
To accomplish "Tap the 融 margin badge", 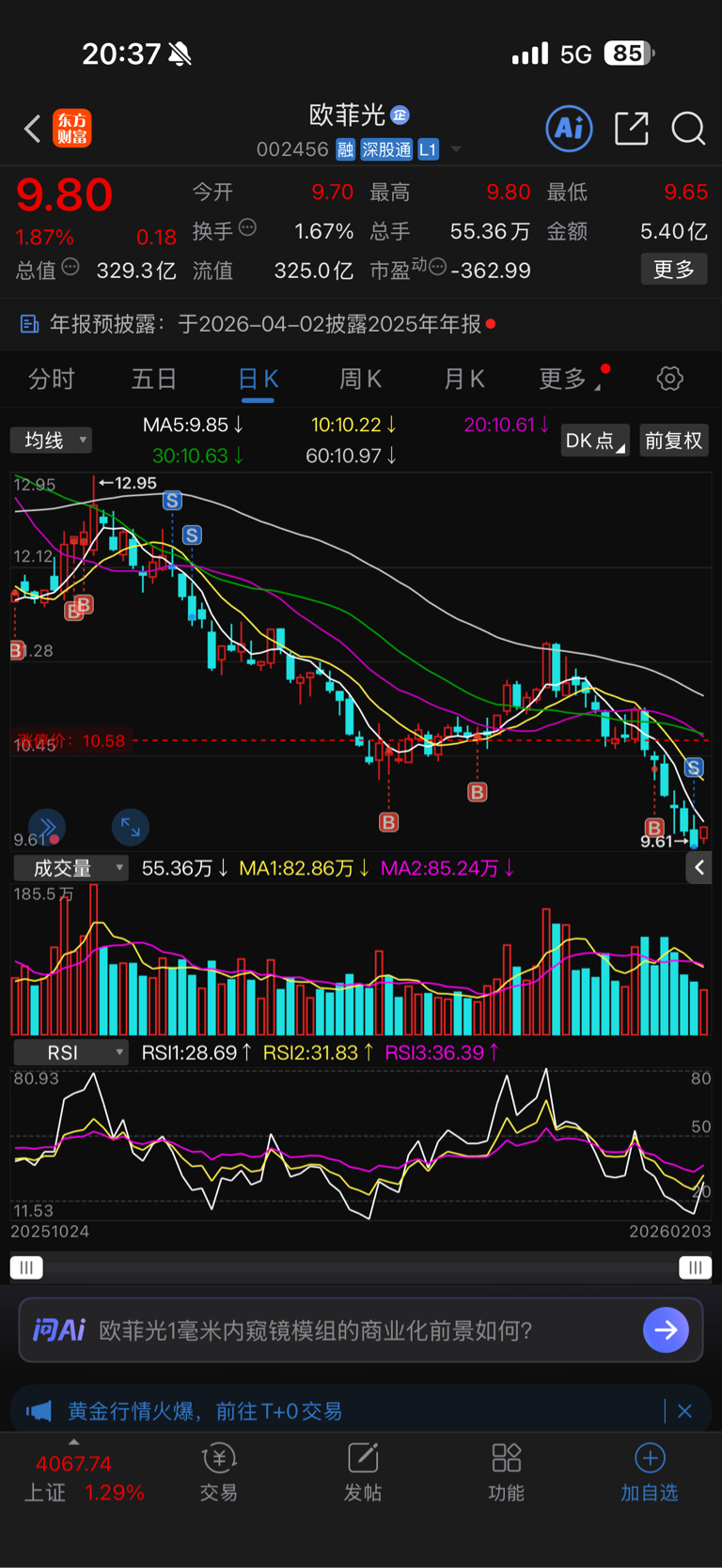I will 345,149.
